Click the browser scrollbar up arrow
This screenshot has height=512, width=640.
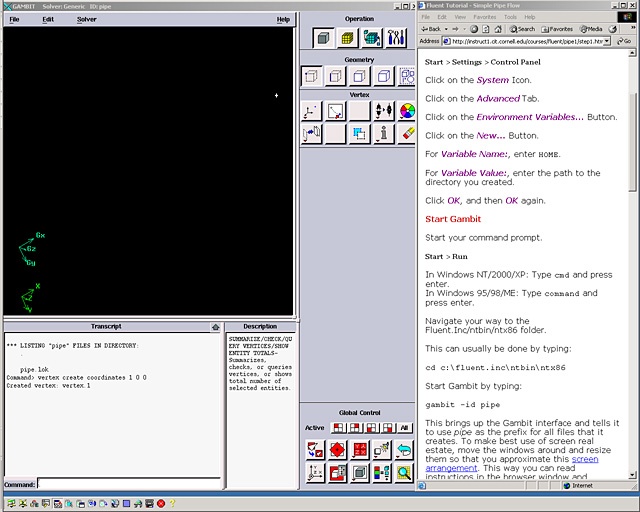[x=632, y=53]
